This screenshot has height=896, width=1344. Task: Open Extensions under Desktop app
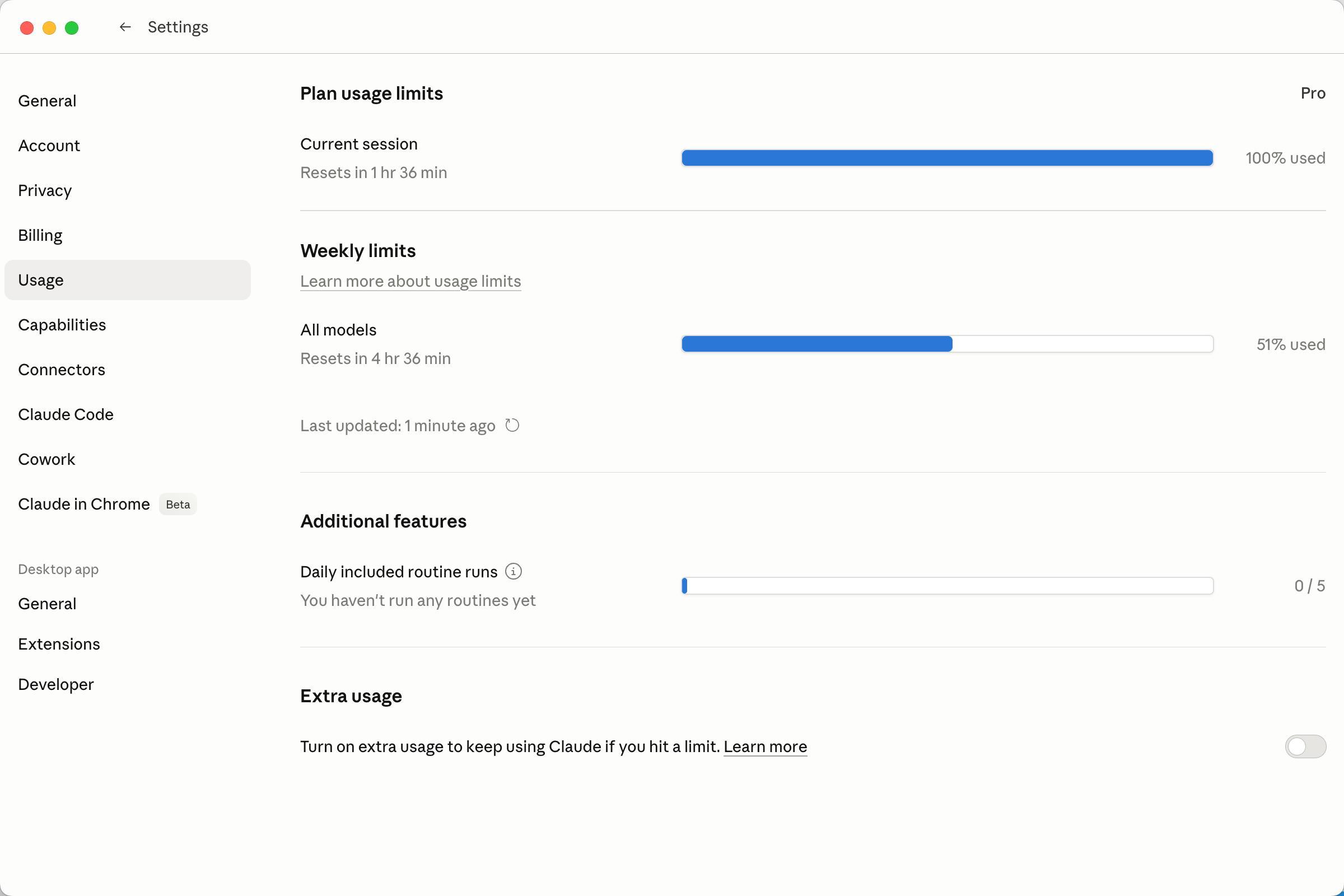[x=59, y=644]
